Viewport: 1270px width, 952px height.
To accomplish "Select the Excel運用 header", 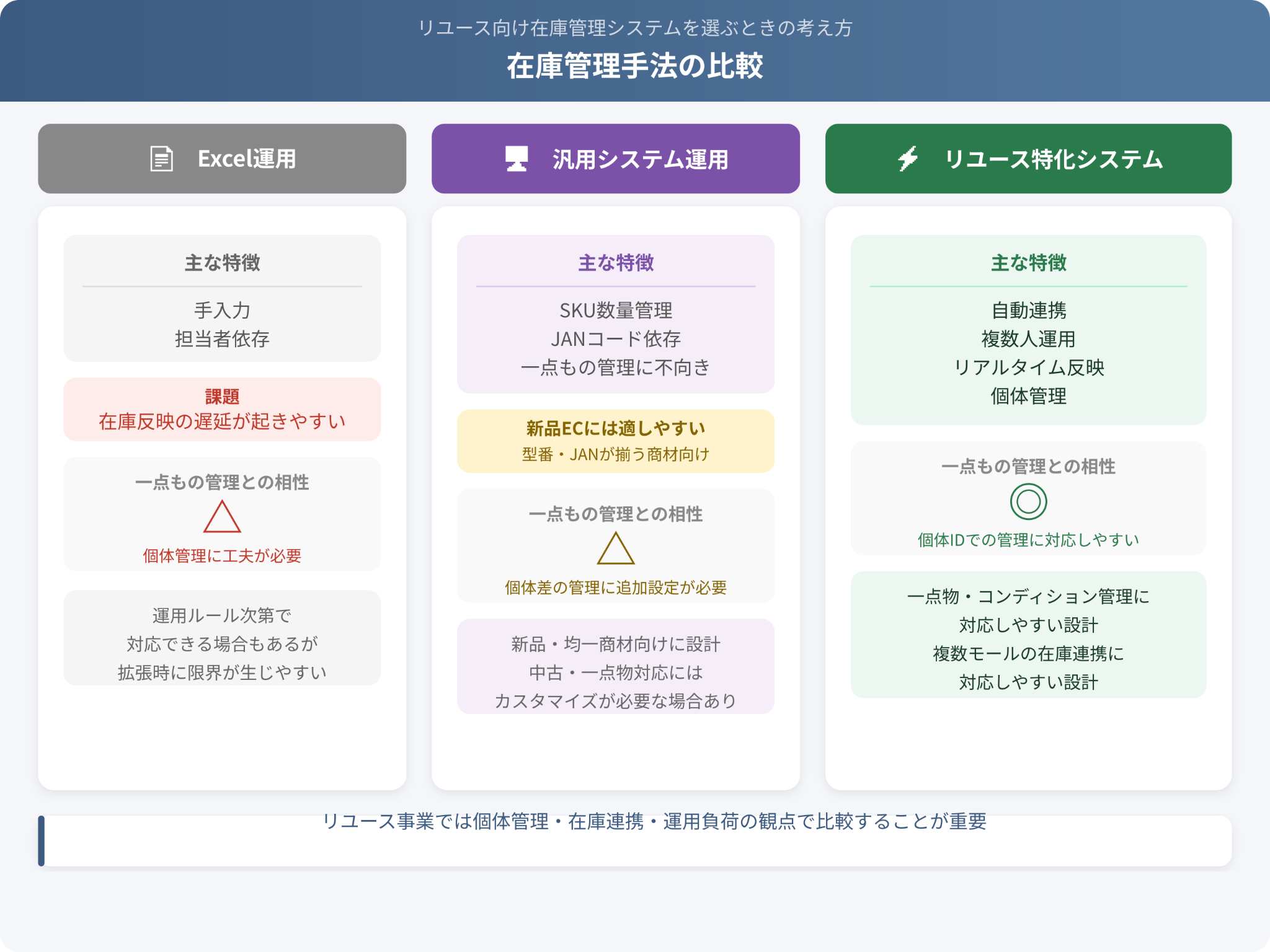I will point(222,159).
